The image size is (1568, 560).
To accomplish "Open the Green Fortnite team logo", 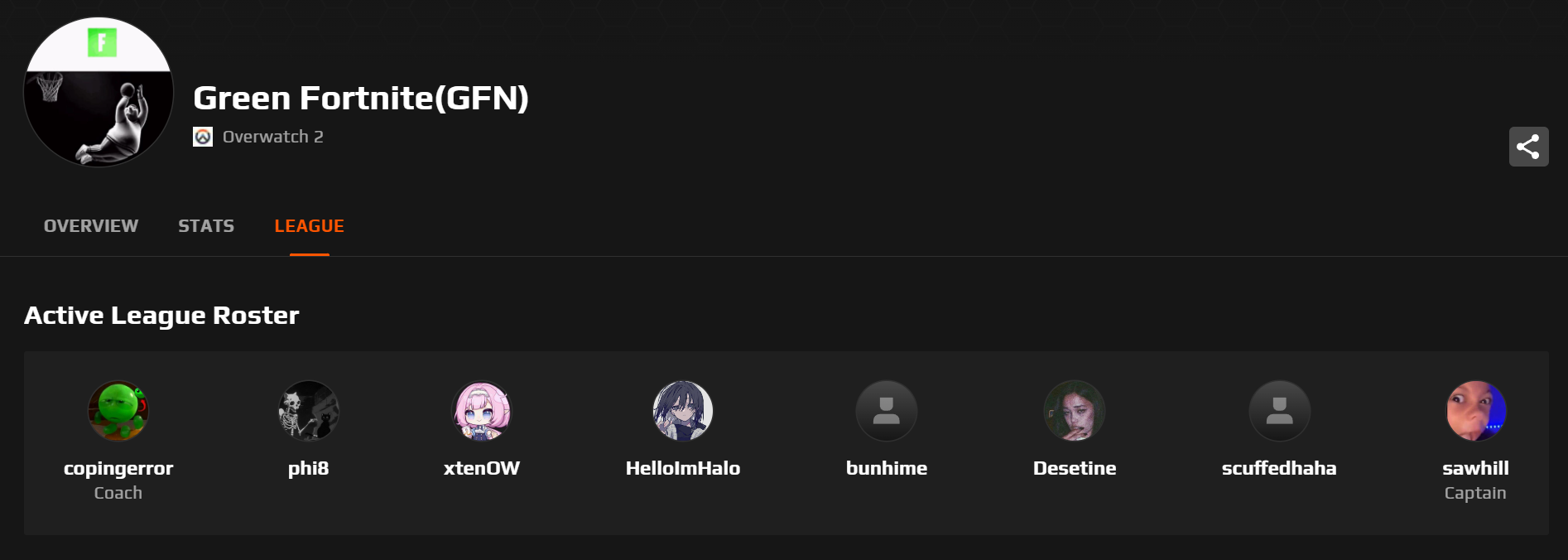I will pos(99,92).
